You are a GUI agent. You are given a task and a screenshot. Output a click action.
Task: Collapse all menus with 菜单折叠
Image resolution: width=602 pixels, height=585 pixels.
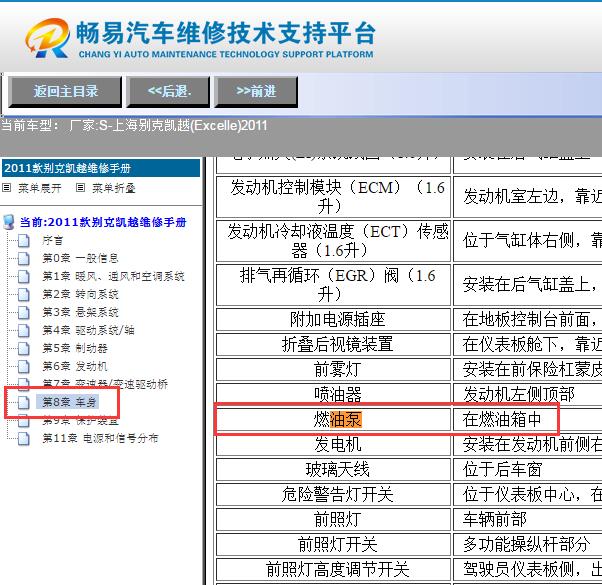[x=114, y=188]
